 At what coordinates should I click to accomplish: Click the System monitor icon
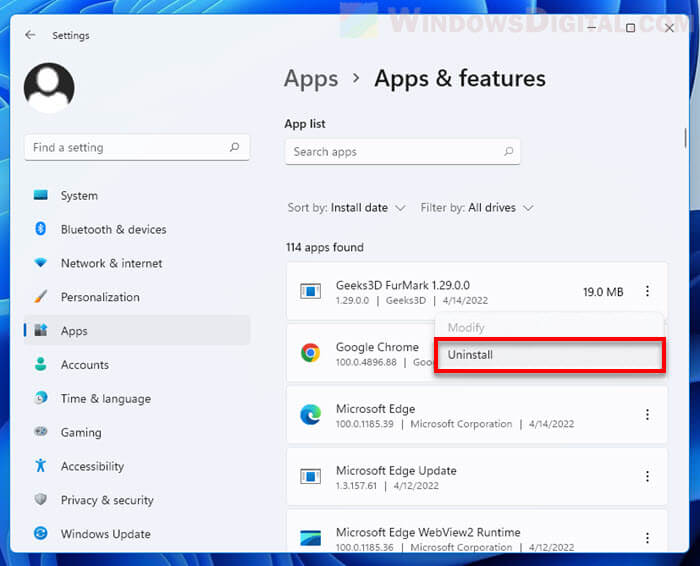point(41,195)
